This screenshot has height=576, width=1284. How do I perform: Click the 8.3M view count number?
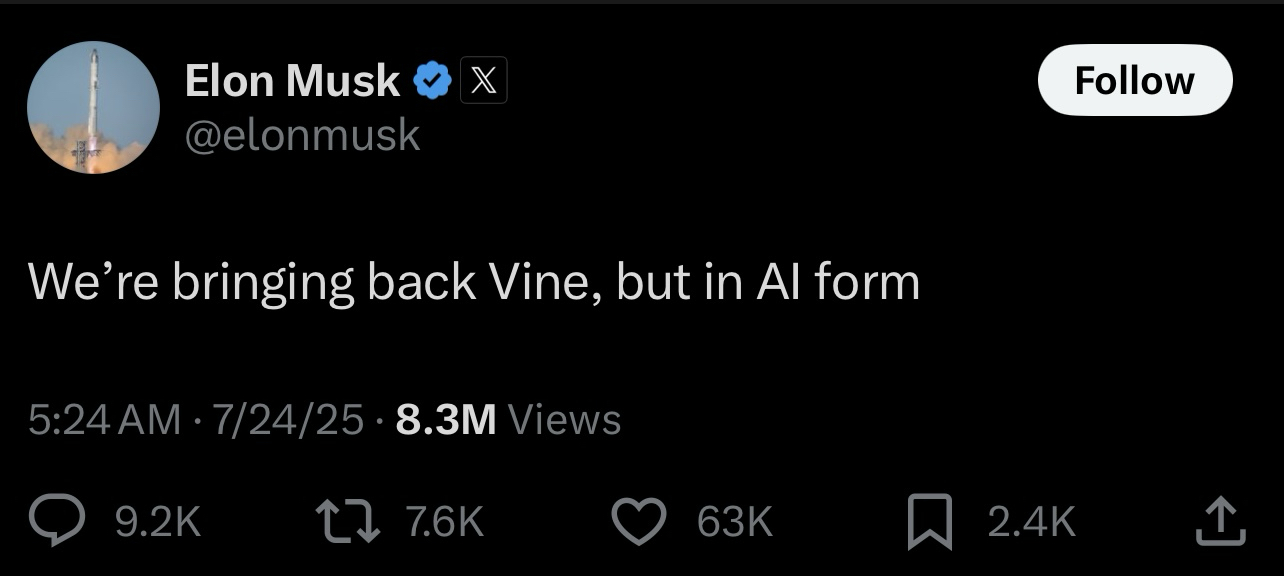(446, 420)
